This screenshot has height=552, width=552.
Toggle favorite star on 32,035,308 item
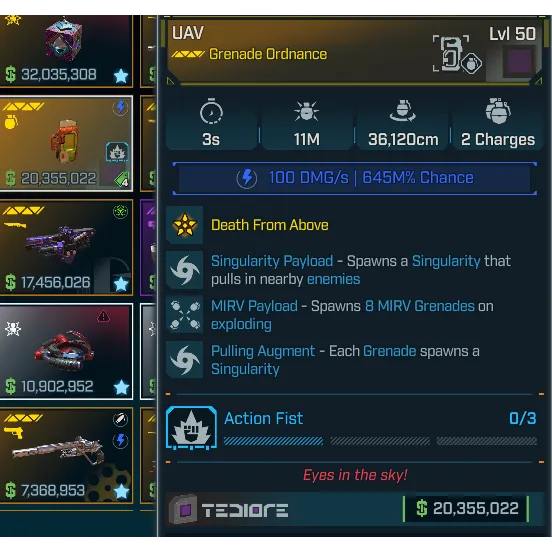[121, 75]
